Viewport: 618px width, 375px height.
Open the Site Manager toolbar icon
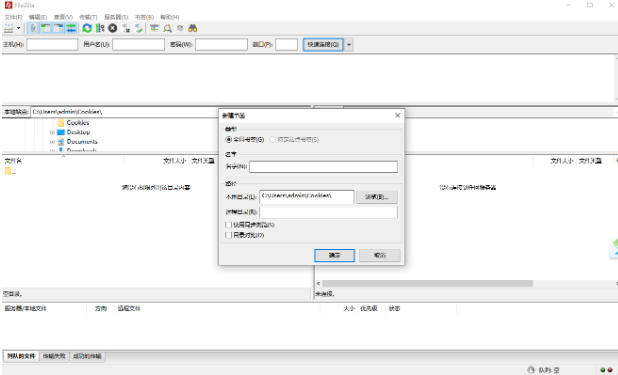click(8, 28)
